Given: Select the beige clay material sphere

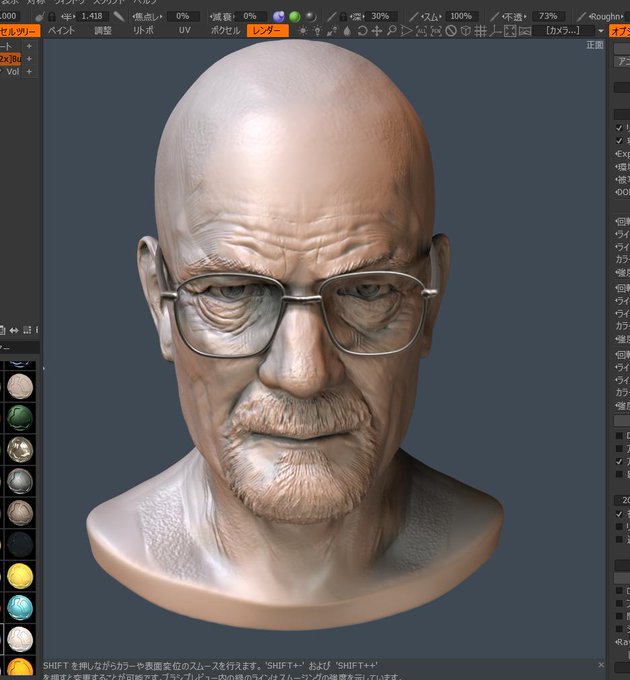Looking at the screenshot, I should tap(20, 386).
